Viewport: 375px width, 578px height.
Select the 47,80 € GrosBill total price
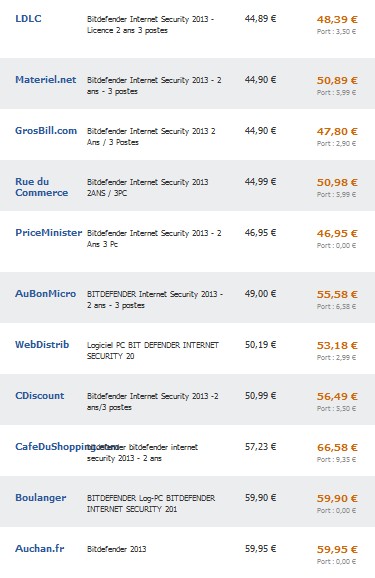tap(337, 132)
